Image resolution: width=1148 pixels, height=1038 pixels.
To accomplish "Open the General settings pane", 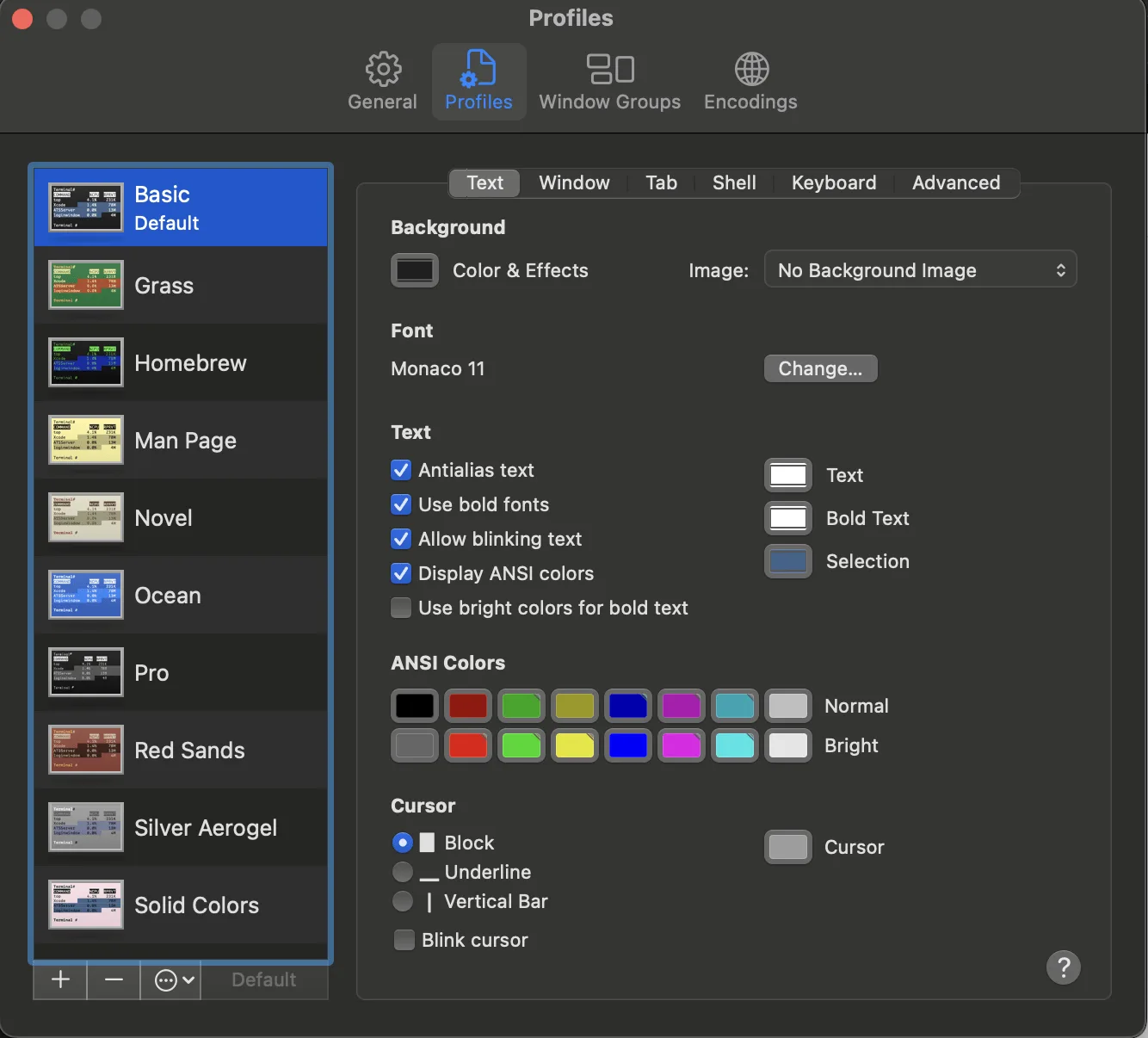I will [381, 80].
